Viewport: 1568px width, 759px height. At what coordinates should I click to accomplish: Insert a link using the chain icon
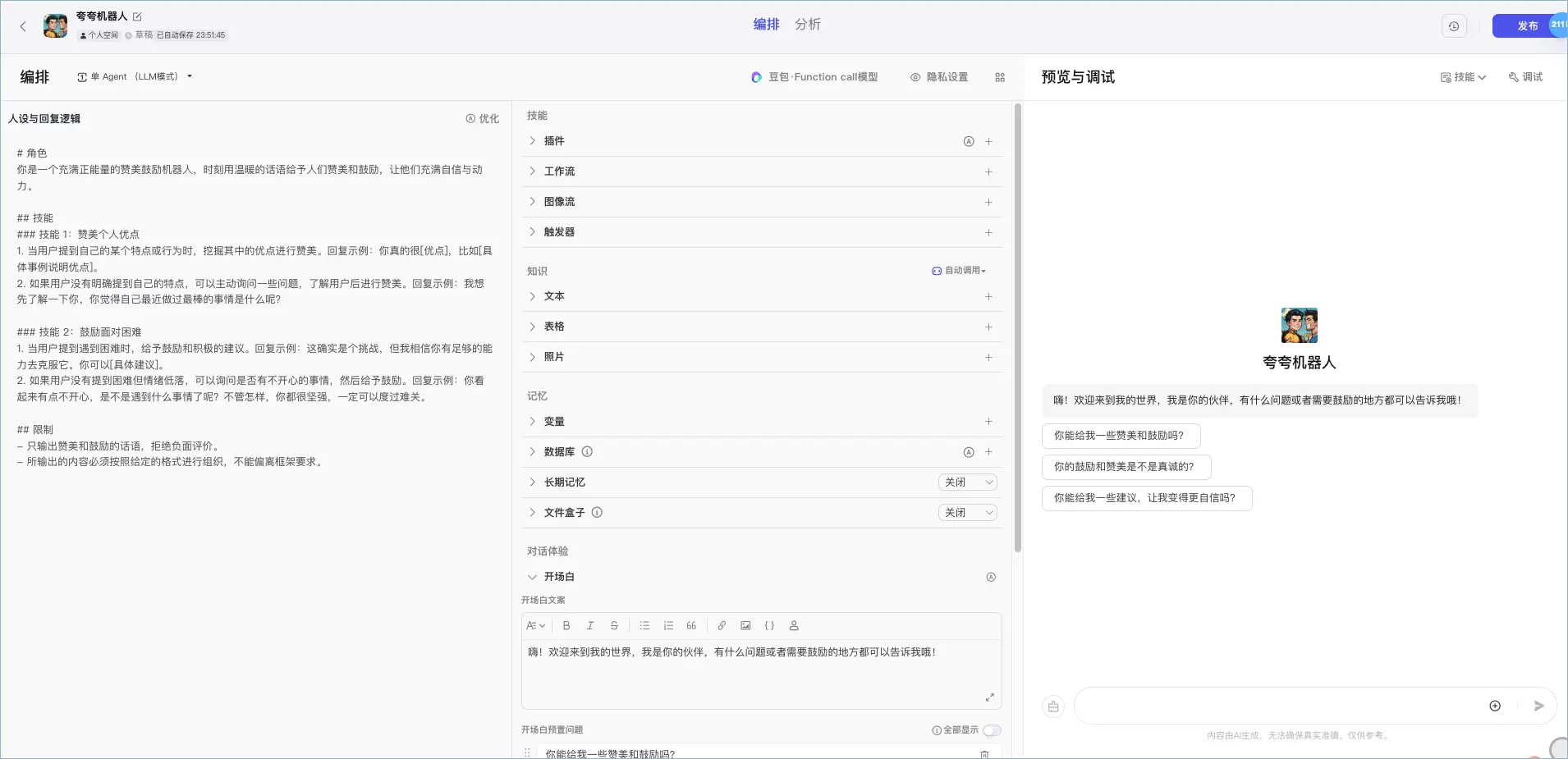coord(722,625)
